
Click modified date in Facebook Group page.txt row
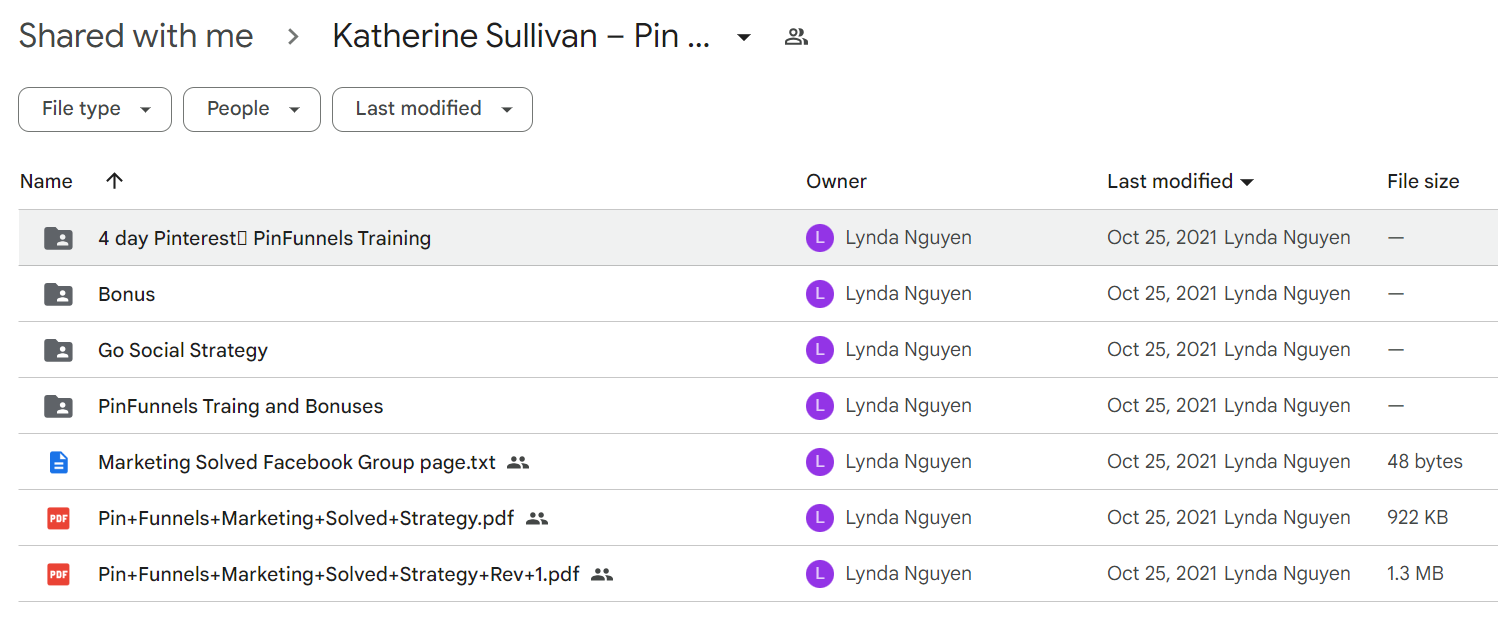(1162, 462)
